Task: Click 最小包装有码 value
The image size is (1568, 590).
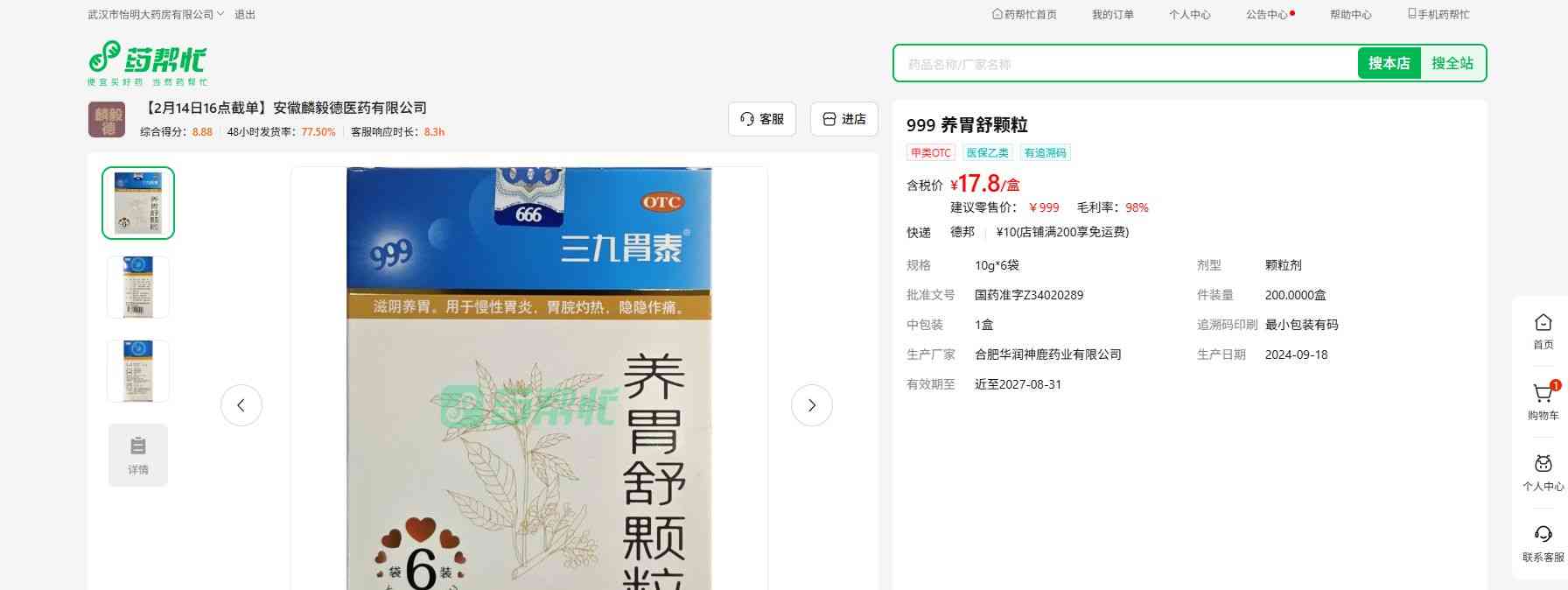Action: 1301,325
